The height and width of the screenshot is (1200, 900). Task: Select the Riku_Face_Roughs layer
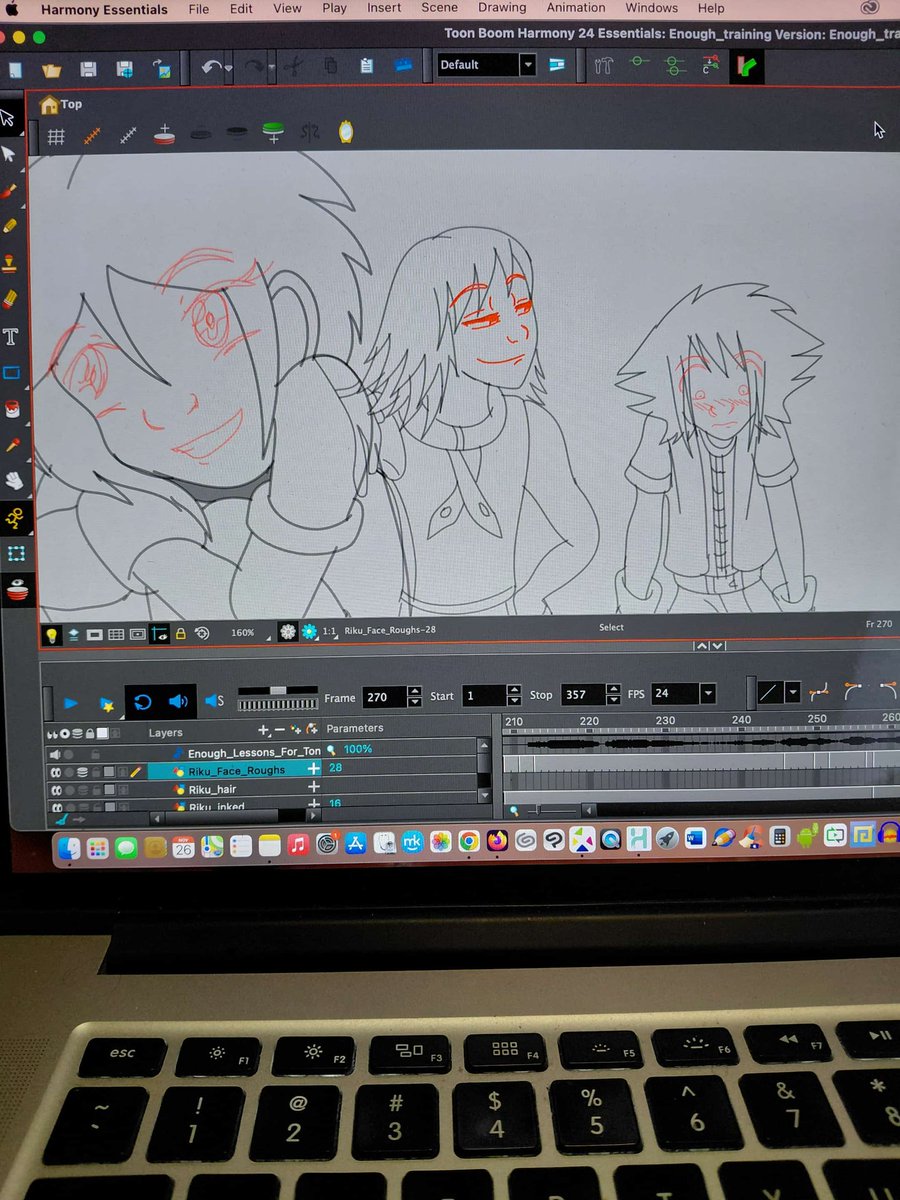pos(236,770)
